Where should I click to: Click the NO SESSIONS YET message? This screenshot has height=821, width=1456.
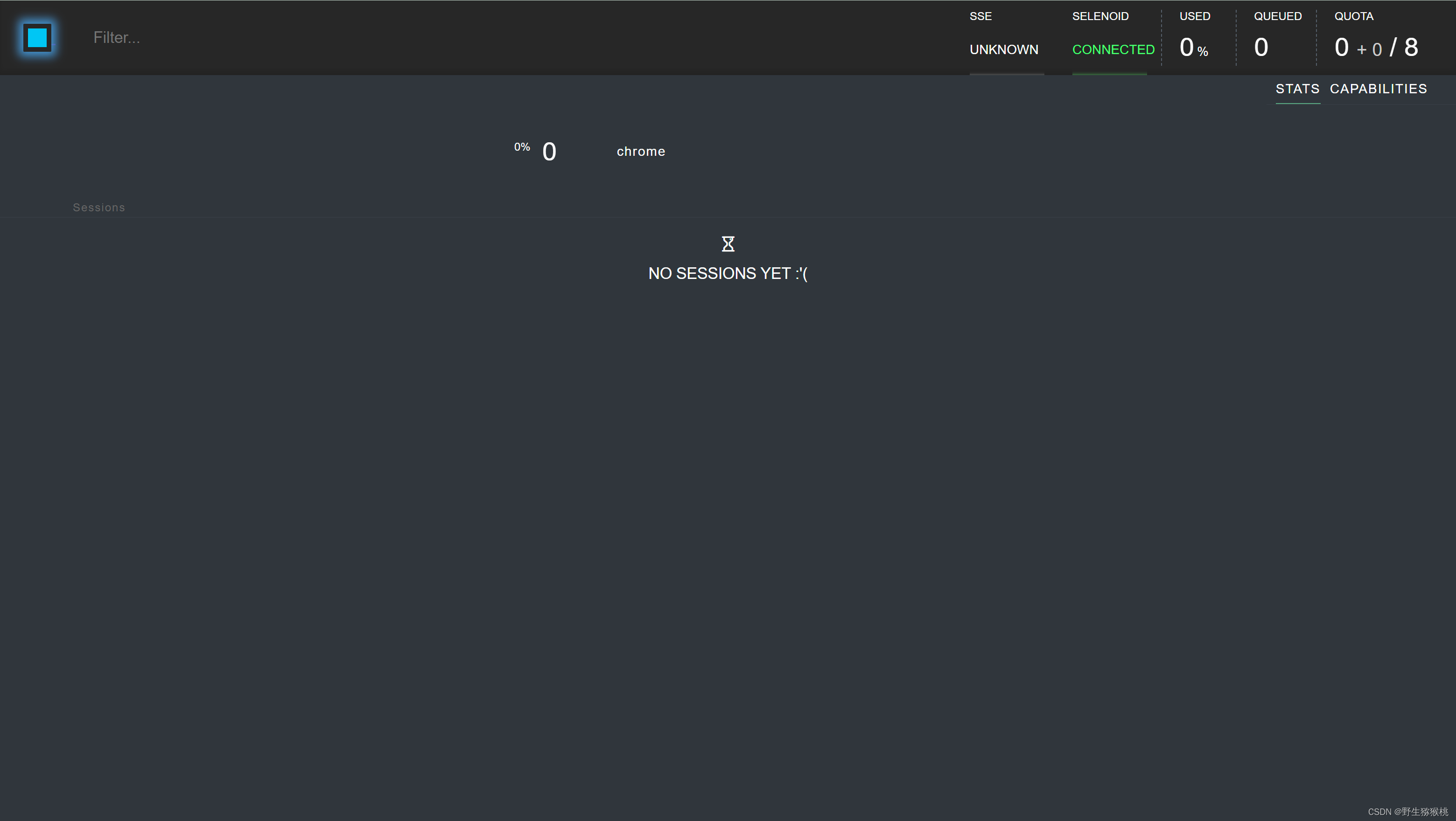click(x=728, y=273)
